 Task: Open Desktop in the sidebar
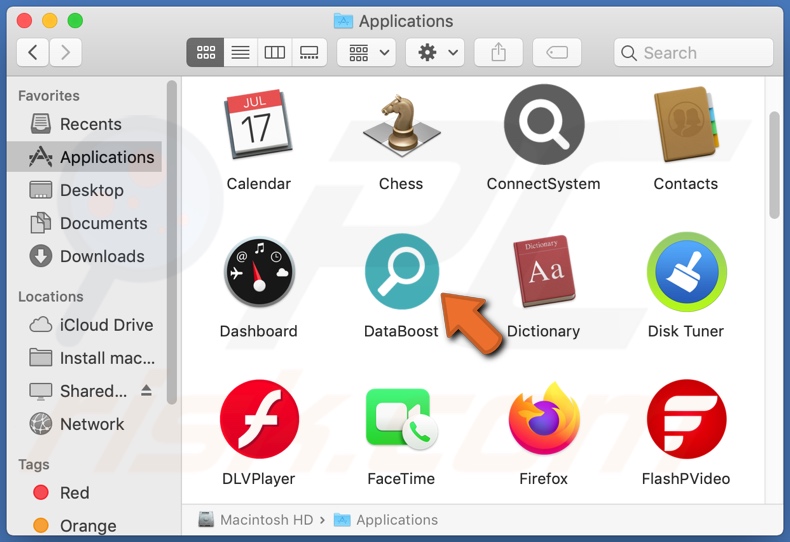click(85, 190)
